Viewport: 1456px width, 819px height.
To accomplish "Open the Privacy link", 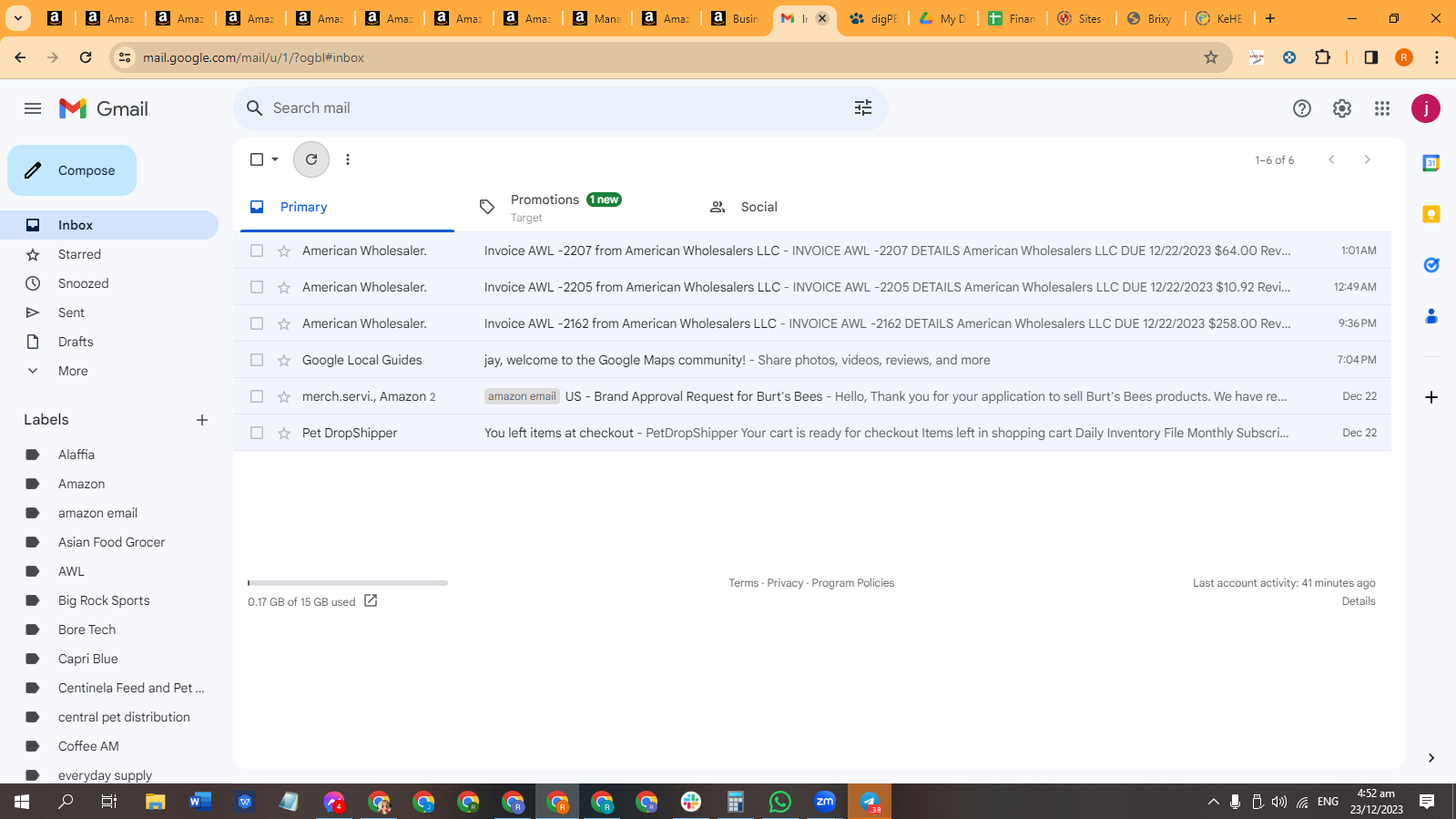I will (x=785, y=583).
